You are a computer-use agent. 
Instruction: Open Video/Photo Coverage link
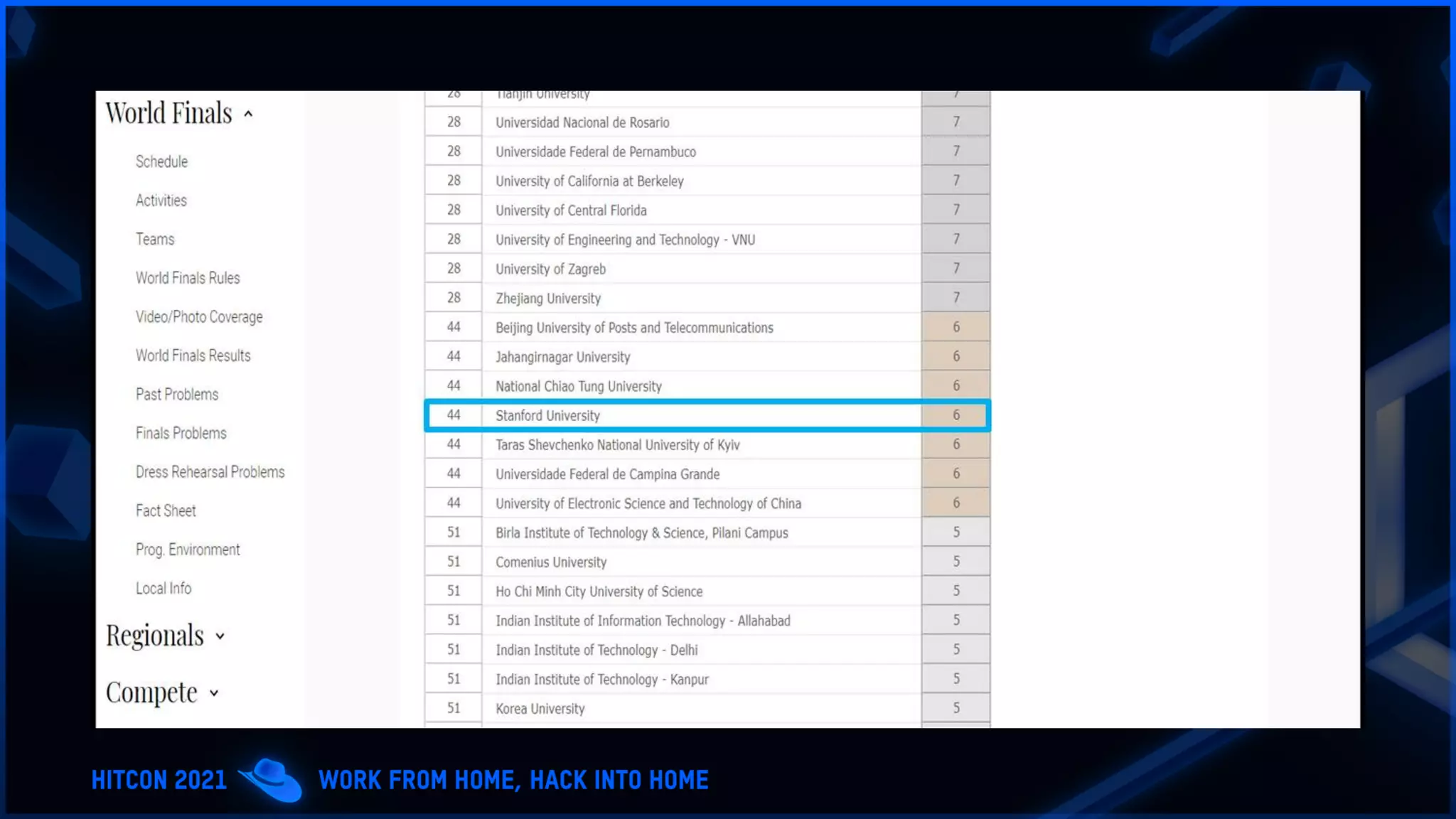(x=199, y=317)
